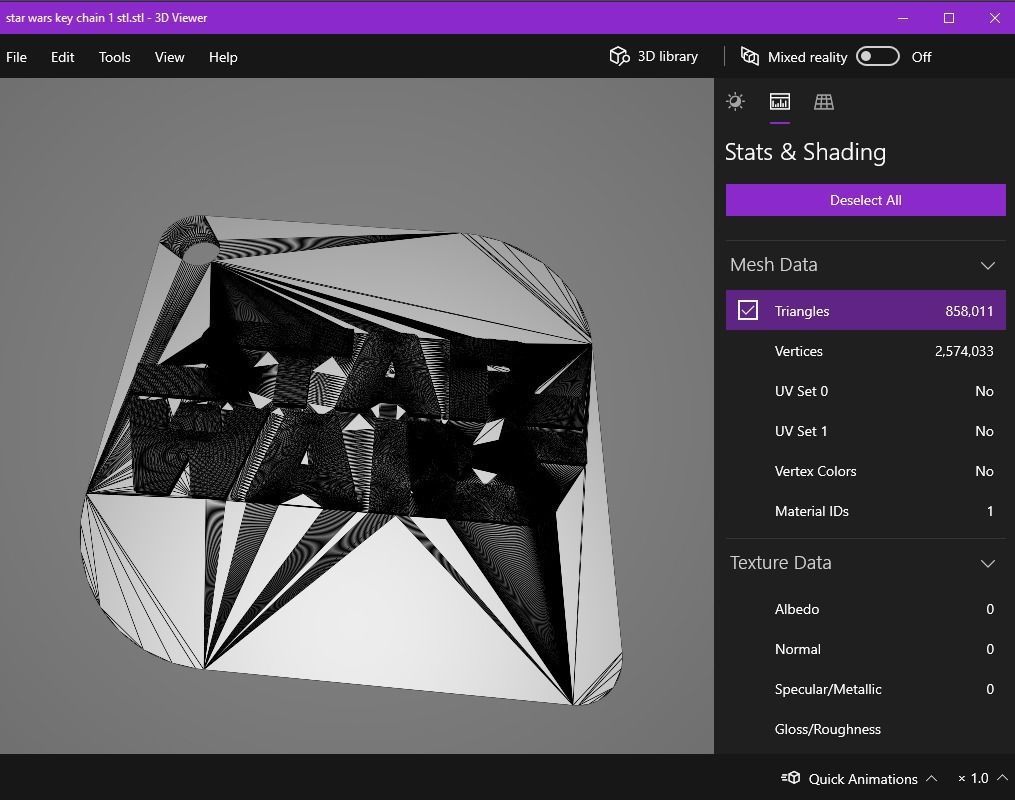Select the Normal texture row
Viewport: 1015px width, 800px height.
pos(865,649)
